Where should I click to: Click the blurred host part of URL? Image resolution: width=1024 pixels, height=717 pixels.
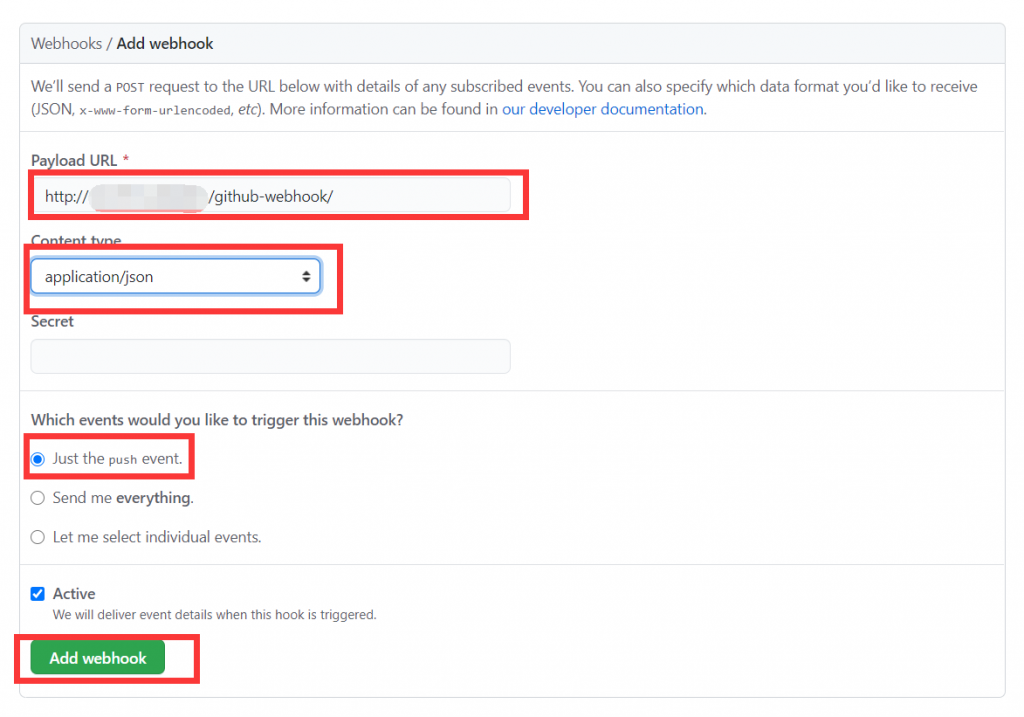(148, 196)
